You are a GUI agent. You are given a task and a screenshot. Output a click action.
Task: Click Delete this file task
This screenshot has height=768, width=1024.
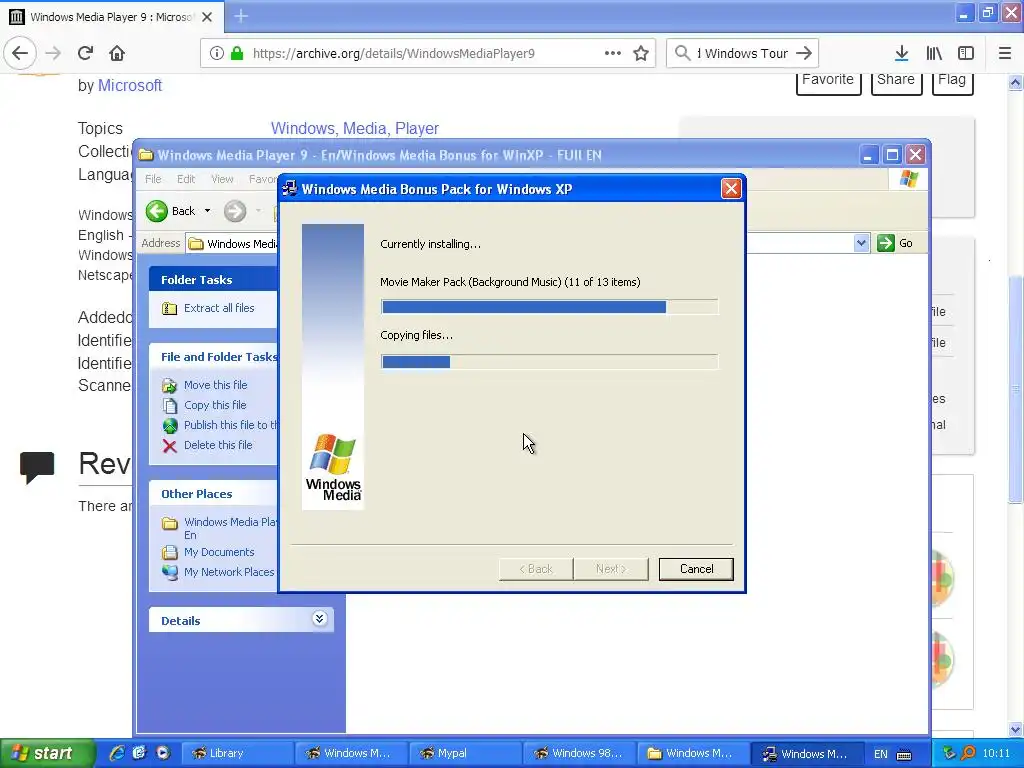click(x=217, y=445)
